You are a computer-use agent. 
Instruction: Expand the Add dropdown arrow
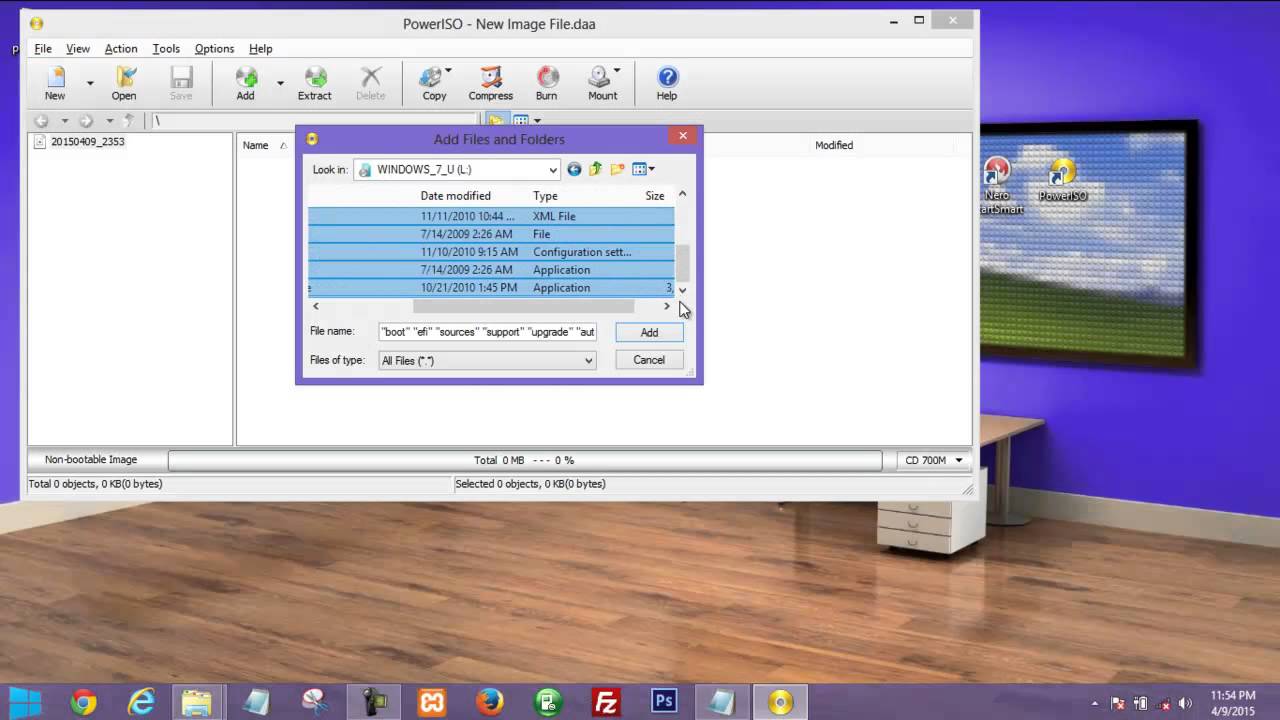pyautogui.click(x=280, y=83)
